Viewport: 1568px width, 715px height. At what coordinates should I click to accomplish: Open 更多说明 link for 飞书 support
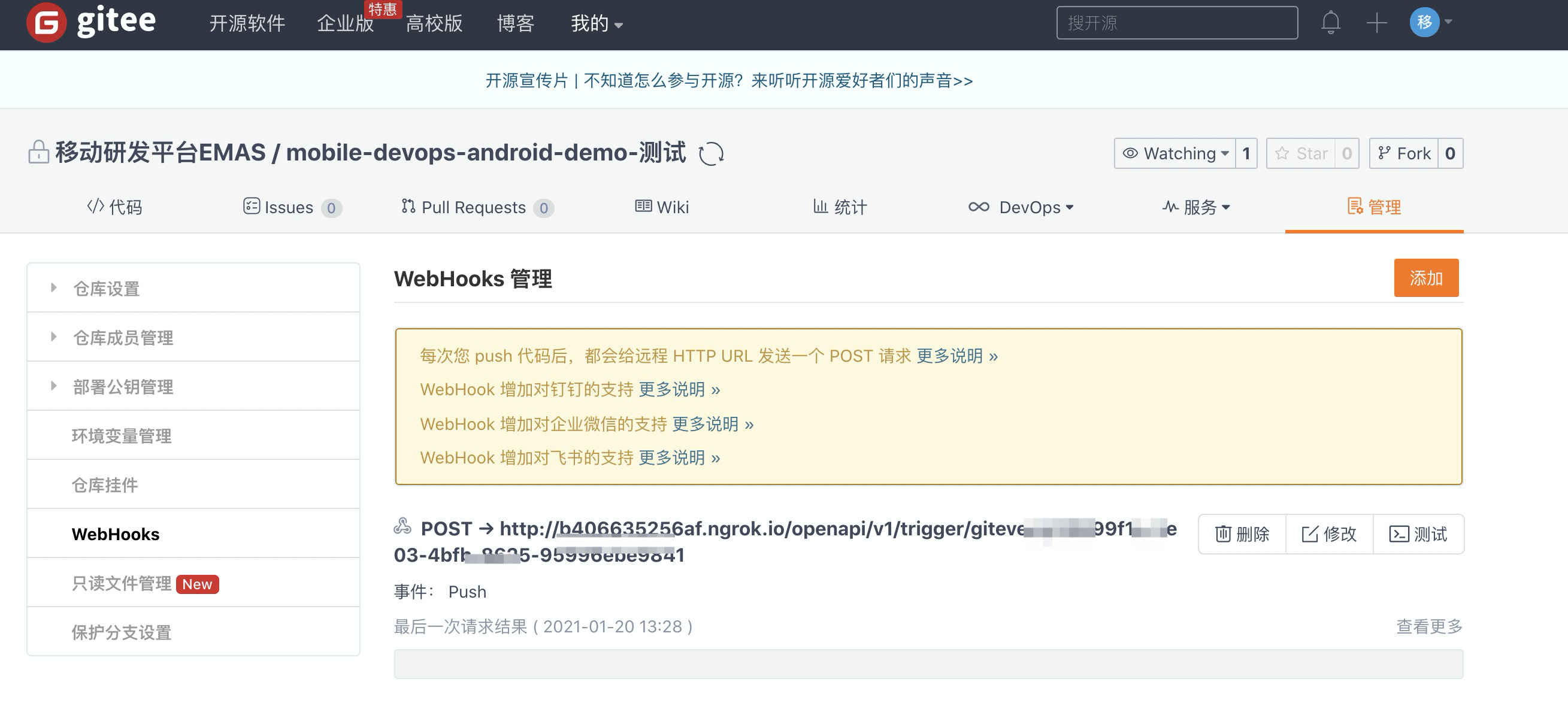(x=679, y=458)
